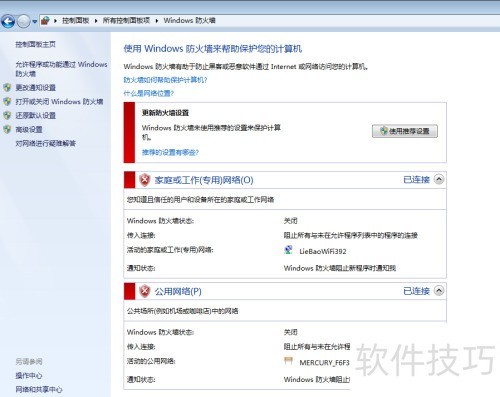Open 网络和共享中心 link
This screenshot has width=500, height=397.
(x=39, y=389)
